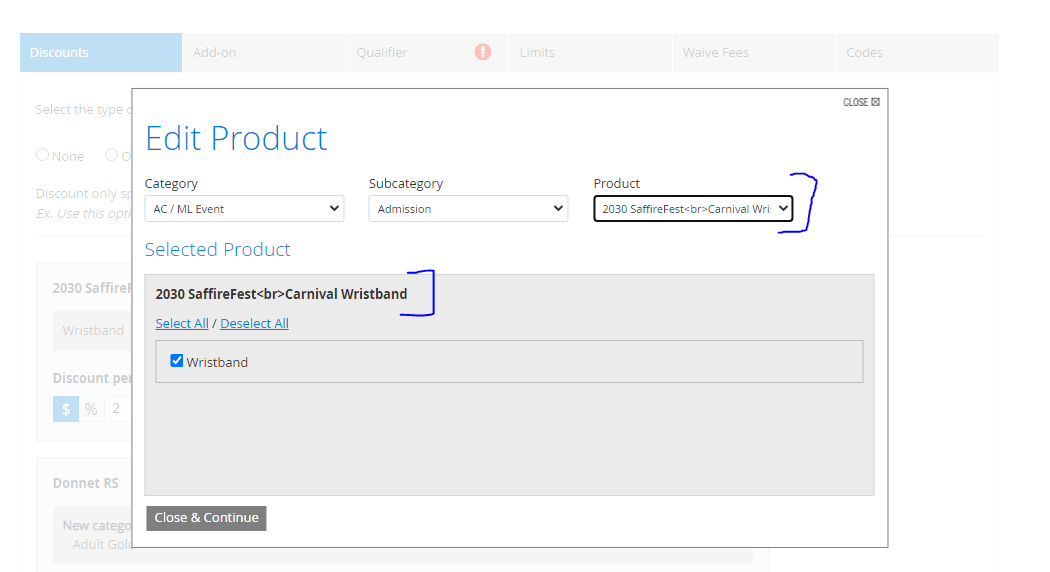
Task: Switch to the Codes tab
Action: pyautogui.click(x=916, y=52)
